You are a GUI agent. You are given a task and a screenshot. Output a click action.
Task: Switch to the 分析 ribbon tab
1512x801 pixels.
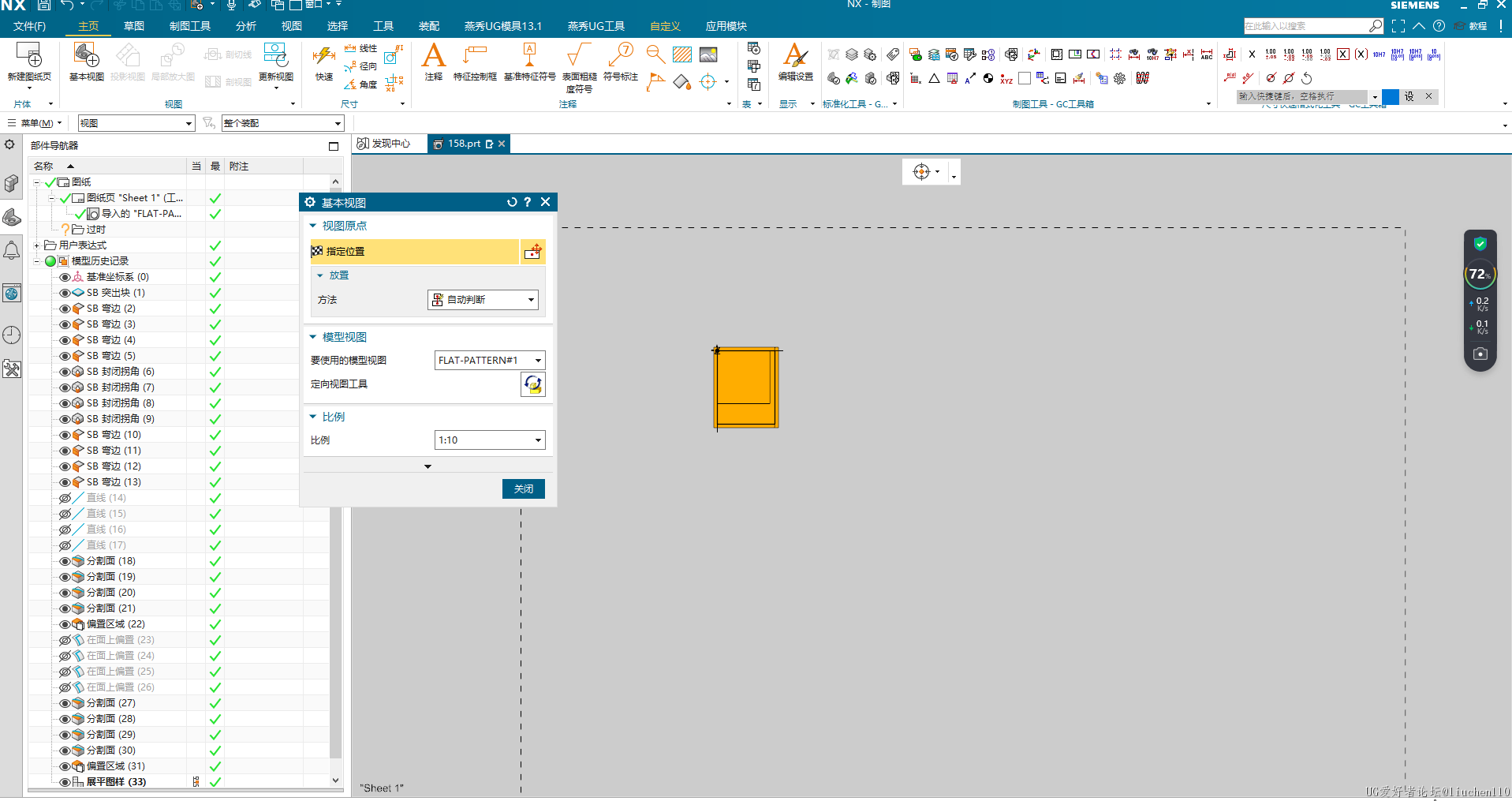tap(246, 26)
